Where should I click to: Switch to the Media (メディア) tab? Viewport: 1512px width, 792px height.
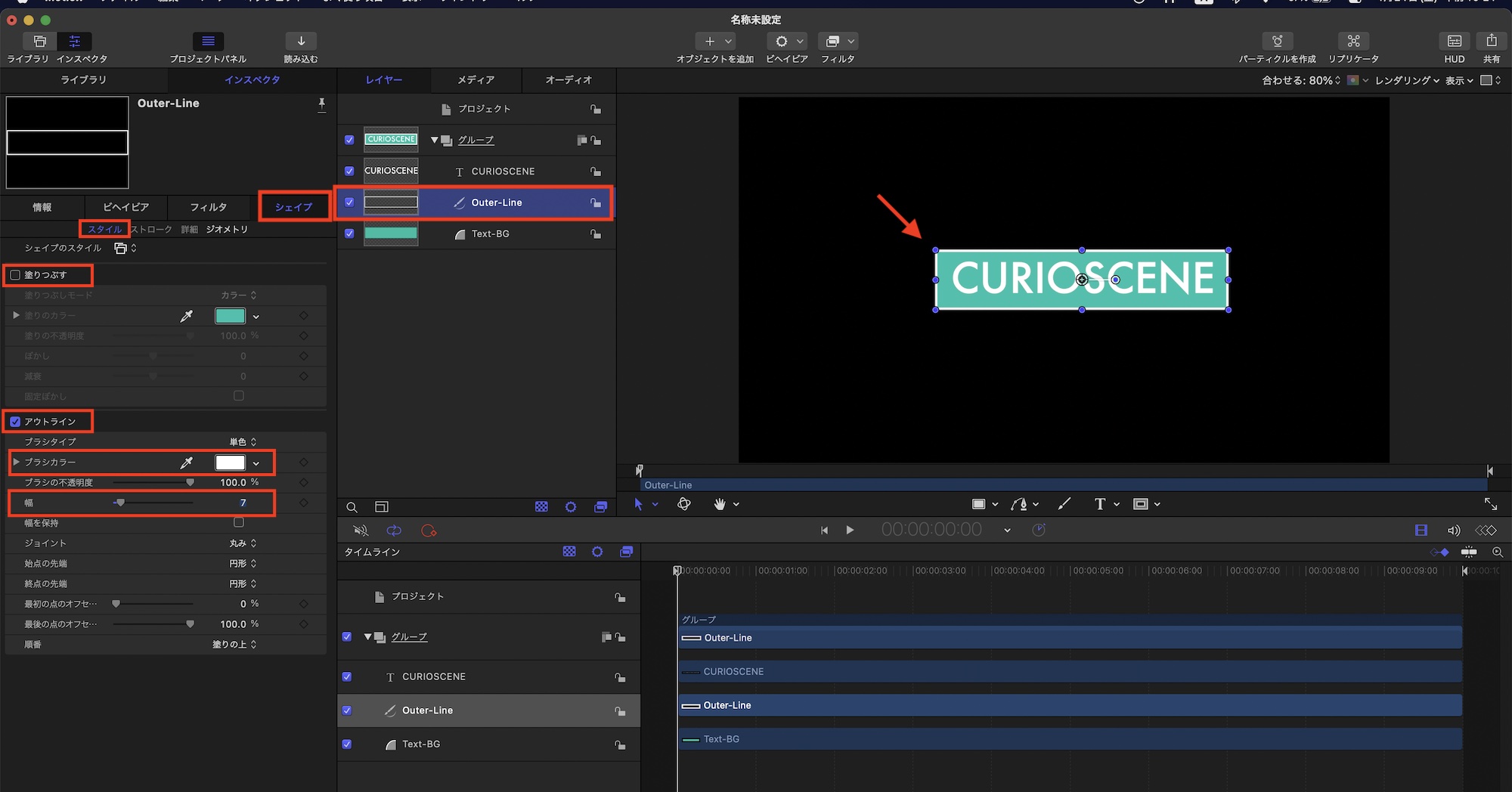coord(476,80)
